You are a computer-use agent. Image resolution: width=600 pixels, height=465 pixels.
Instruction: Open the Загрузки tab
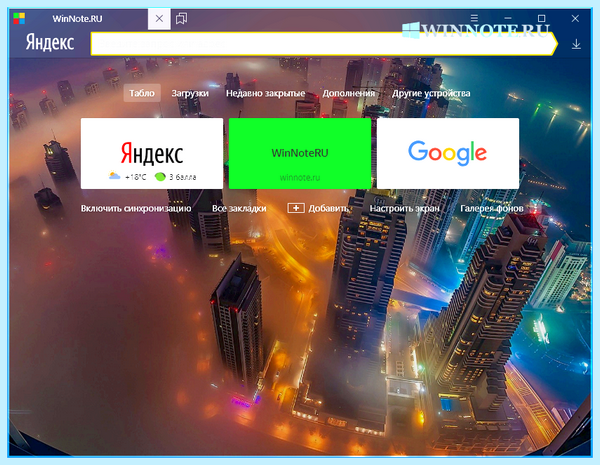coord(190,93)
